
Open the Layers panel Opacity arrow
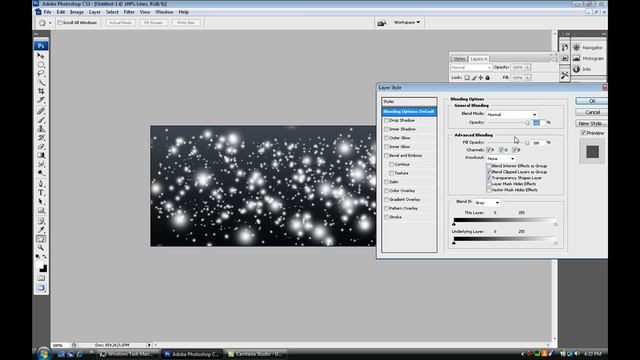(x=527, y=67)
